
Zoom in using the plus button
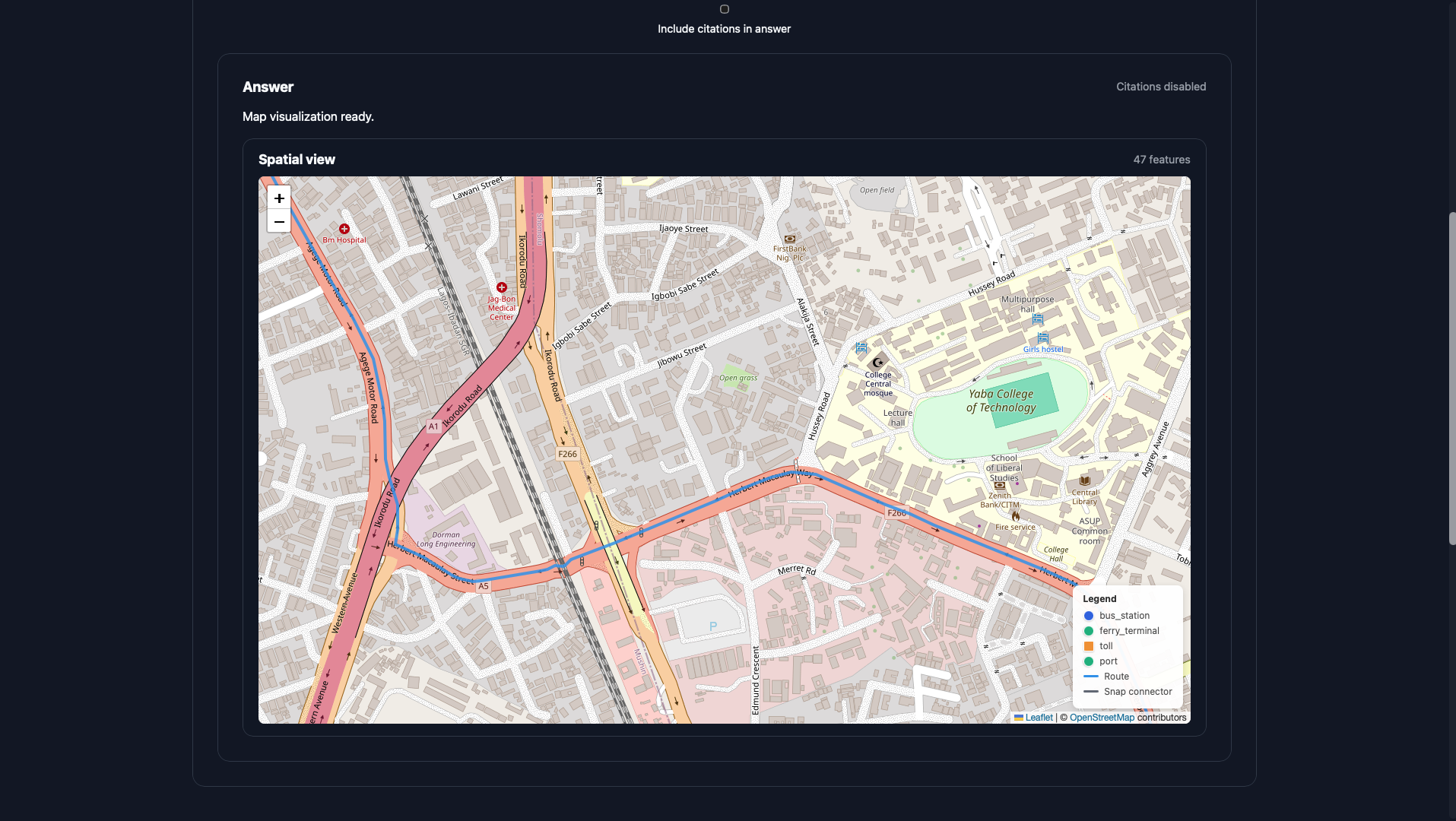[278, 198]
